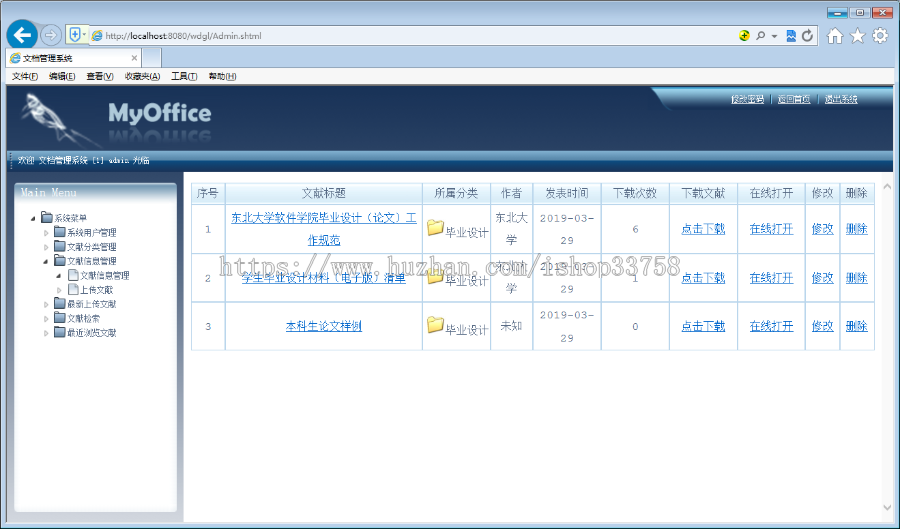Click the browser Forward arrow button
The image size is (900, 529).
tap(51, 36)
